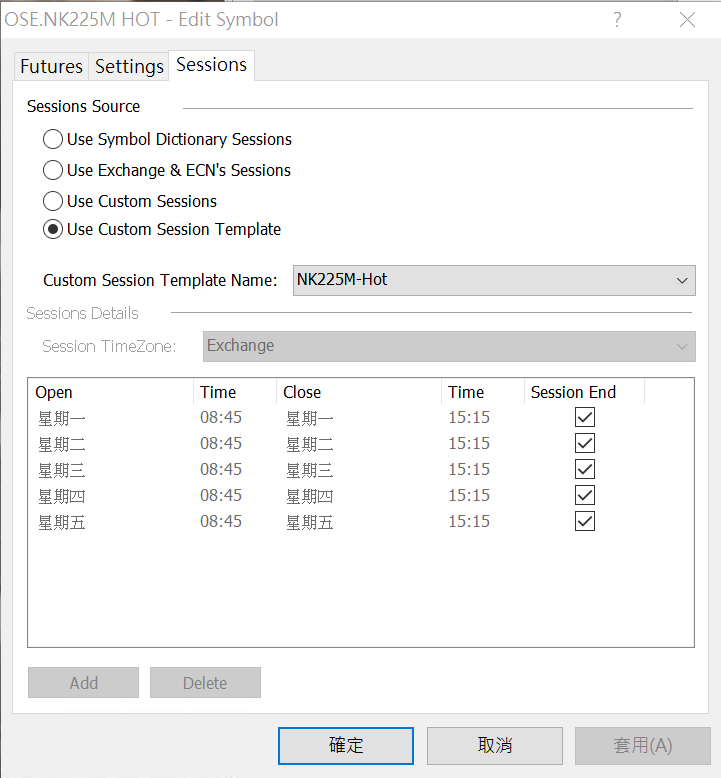The width and height of the screenshot is (721, 778).
Task: Uncheck Session End for 星期三 row
Action: 585,469
